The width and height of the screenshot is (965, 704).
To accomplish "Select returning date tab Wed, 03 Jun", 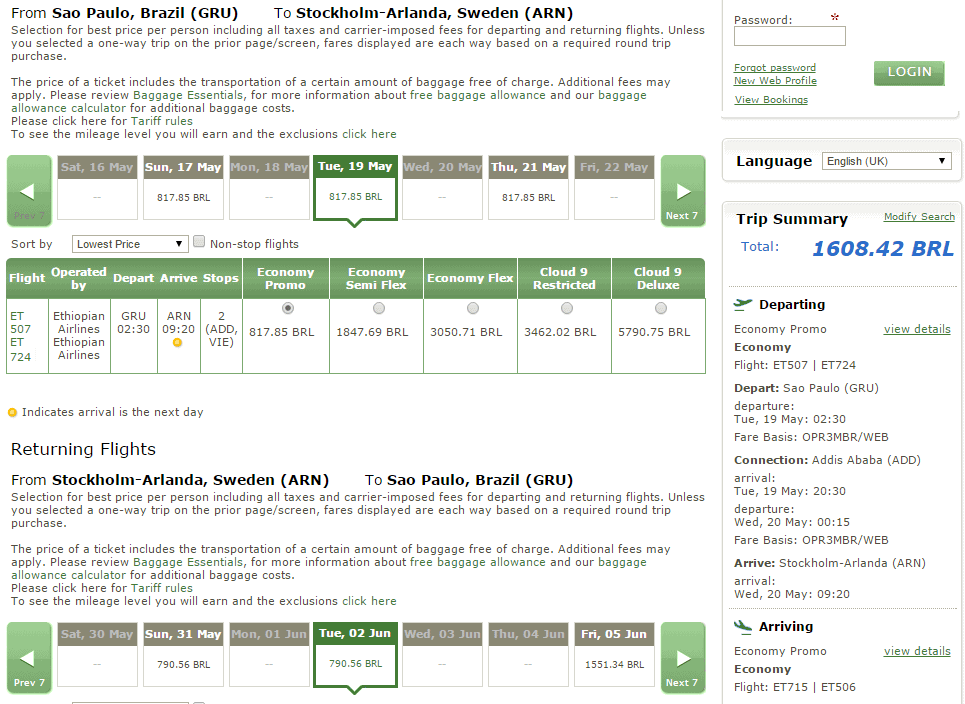I will coord(442,655).
